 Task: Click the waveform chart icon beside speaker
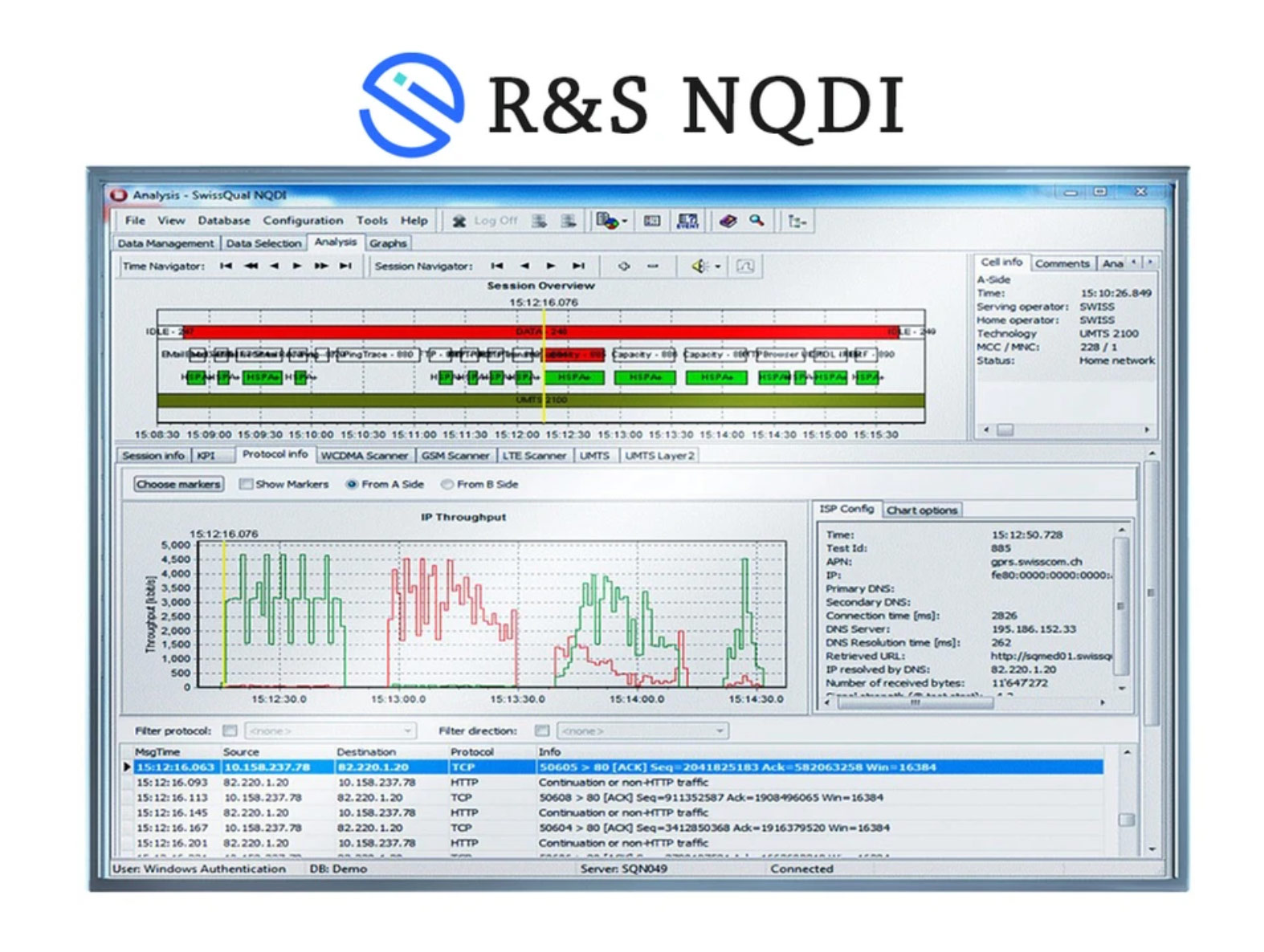pyautogui.click(x=745, y=266)
